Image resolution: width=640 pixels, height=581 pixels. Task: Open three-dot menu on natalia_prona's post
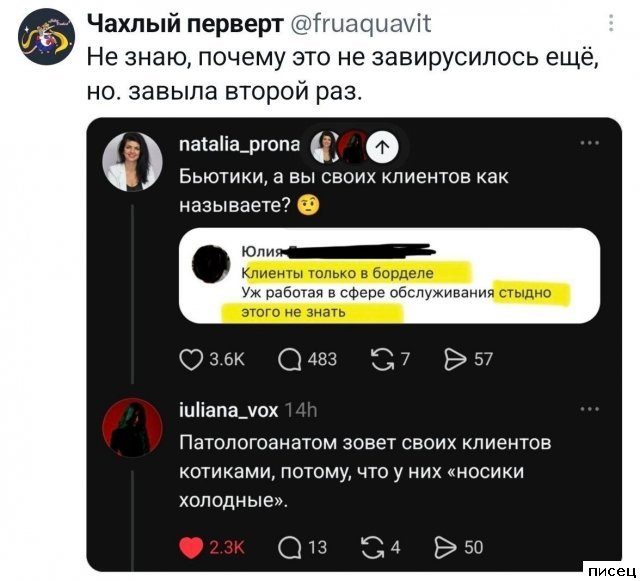point(590,143)
